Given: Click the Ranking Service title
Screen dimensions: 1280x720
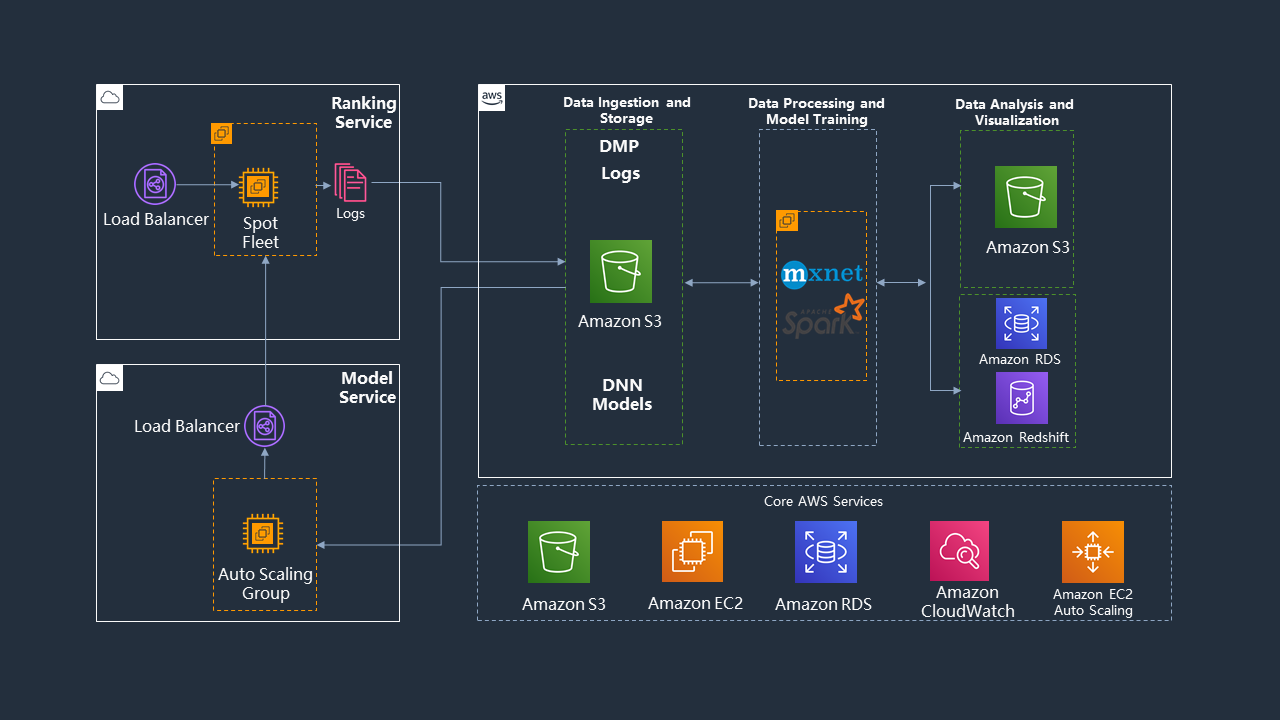Looking at the screenshot, I should click(x=364, y=112).
